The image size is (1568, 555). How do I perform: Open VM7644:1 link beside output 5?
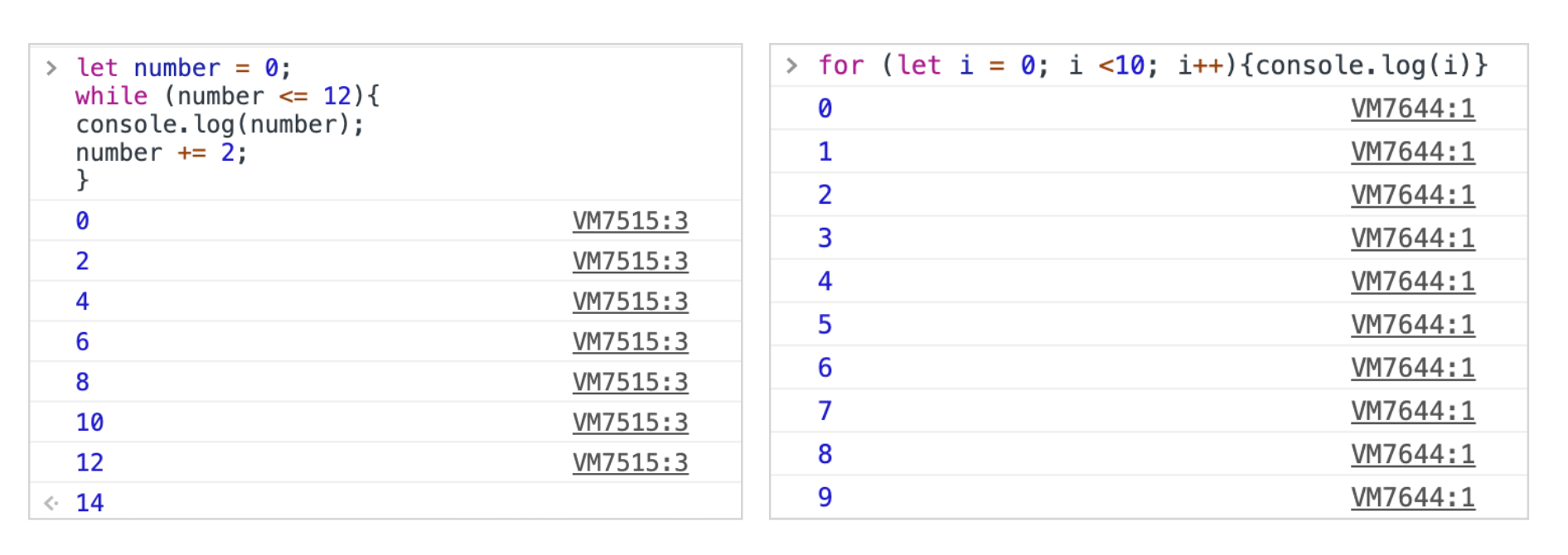coord(1413,325)
